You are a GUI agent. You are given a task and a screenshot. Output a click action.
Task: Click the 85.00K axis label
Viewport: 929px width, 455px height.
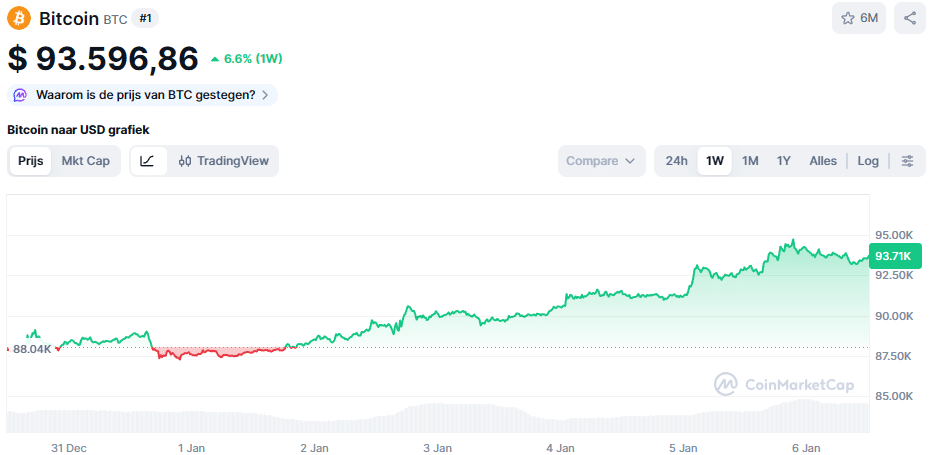click(894, 396)
